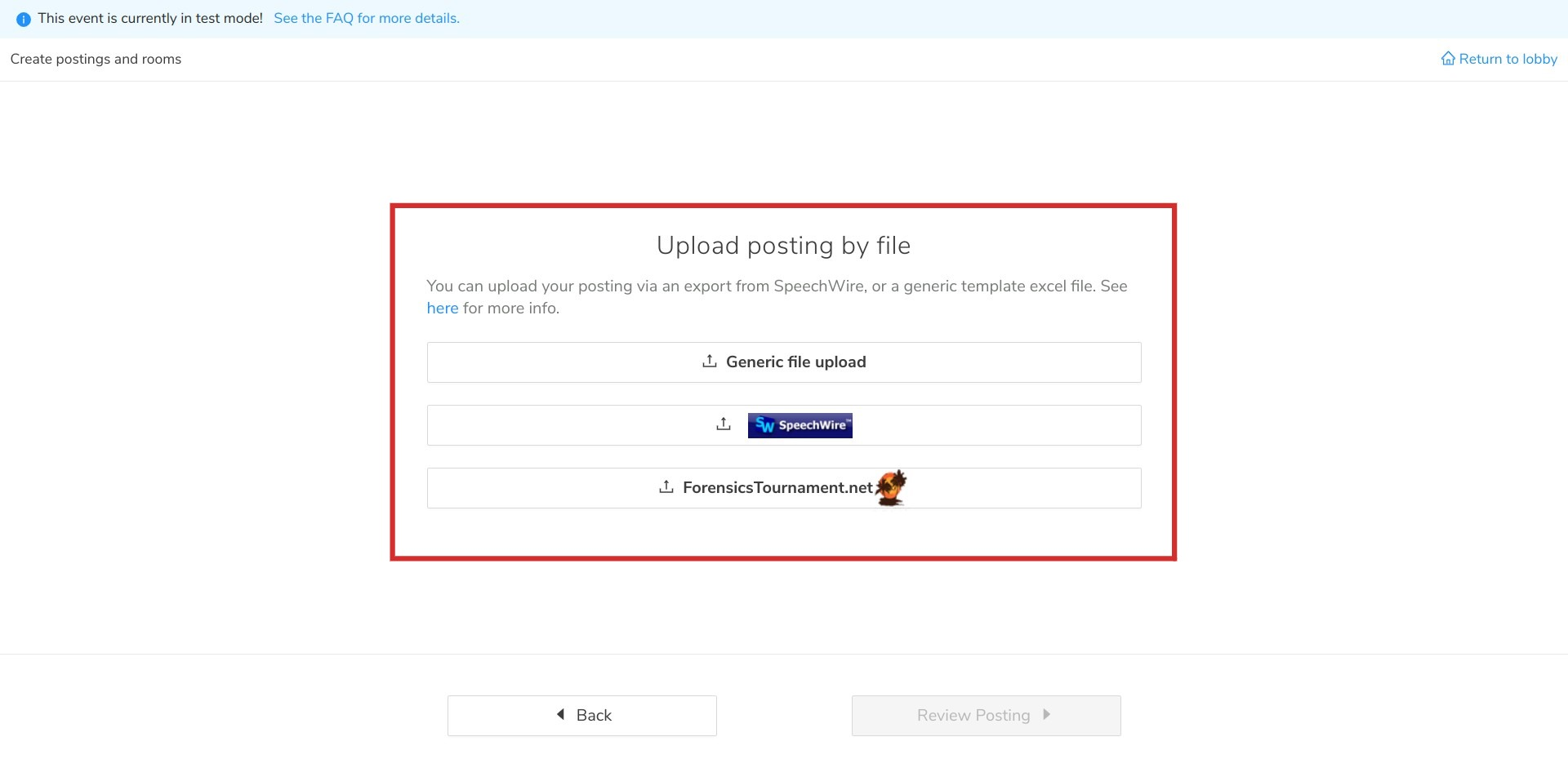Upload posting via SpeechWire button

(x=784, y=425)
